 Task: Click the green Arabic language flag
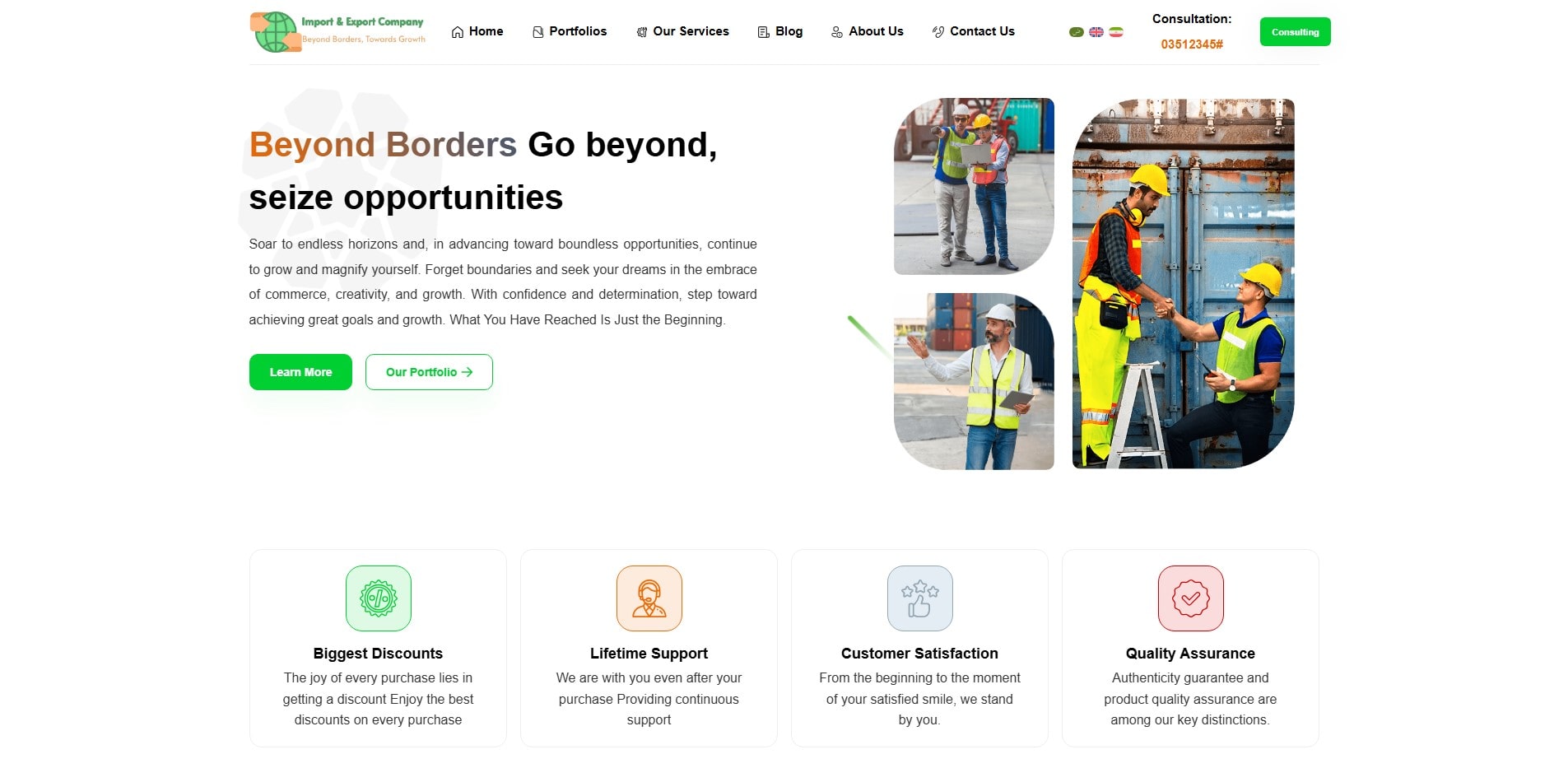1076,32
